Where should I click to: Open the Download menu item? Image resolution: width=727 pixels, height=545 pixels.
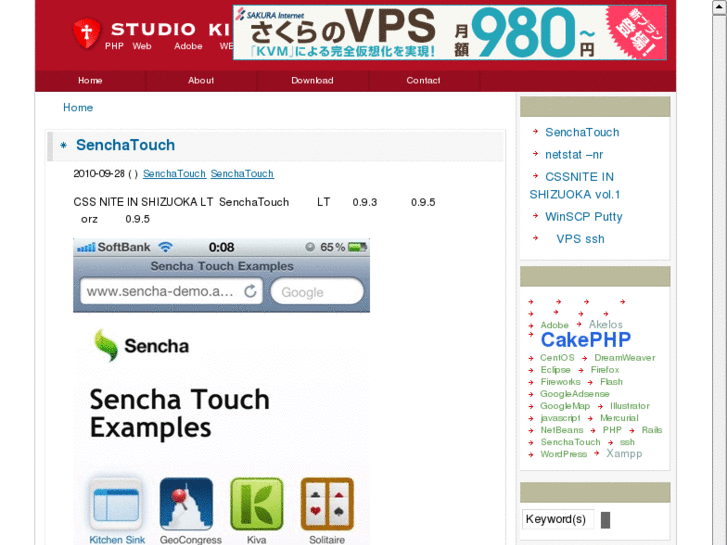pos(312,81)
